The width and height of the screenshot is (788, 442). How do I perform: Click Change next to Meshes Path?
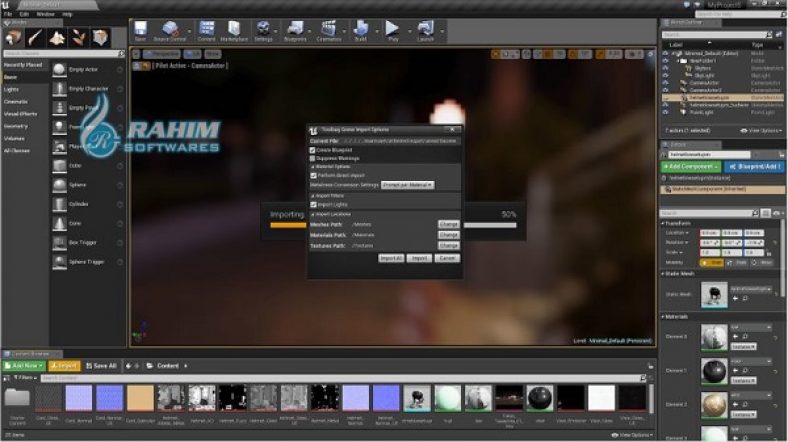[x=448, y=224]
